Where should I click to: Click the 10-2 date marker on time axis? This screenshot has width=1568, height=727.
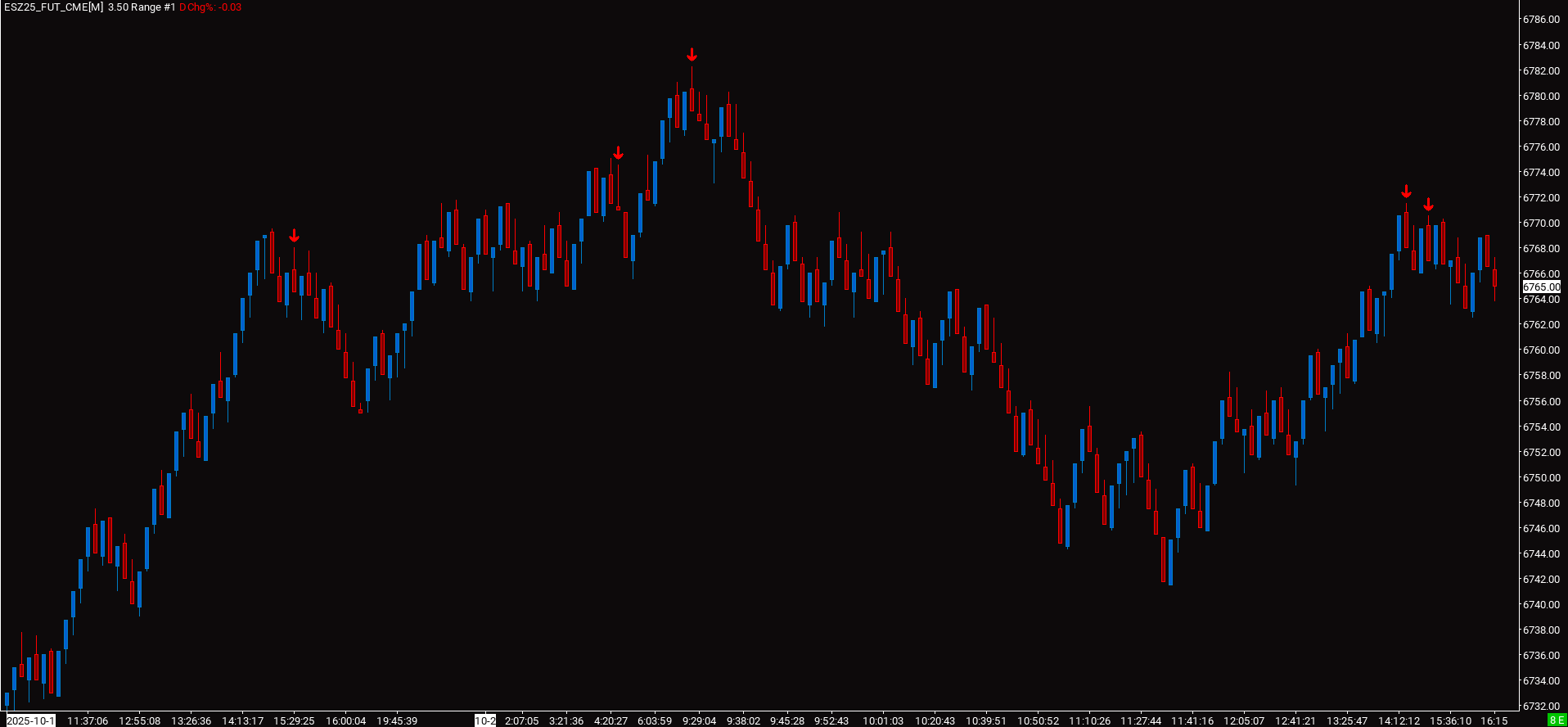pos(485,720)
